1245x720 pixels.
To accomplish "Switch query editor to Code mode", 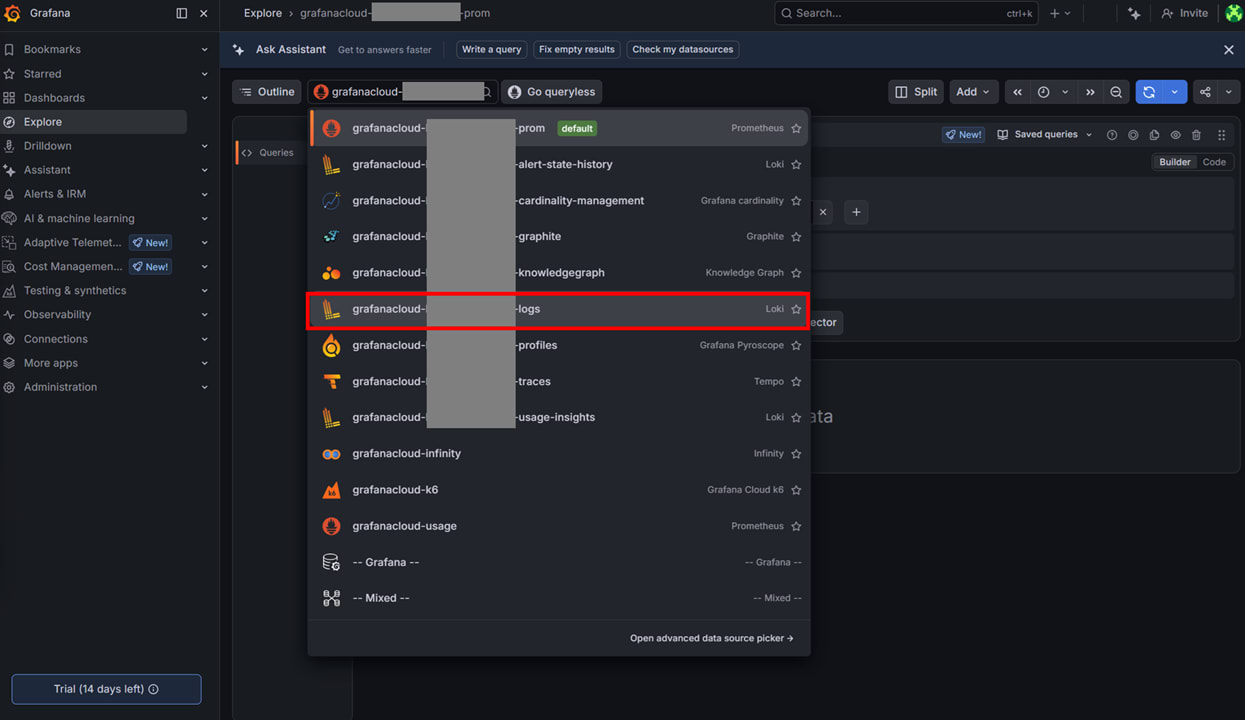I will [1214, 162].
